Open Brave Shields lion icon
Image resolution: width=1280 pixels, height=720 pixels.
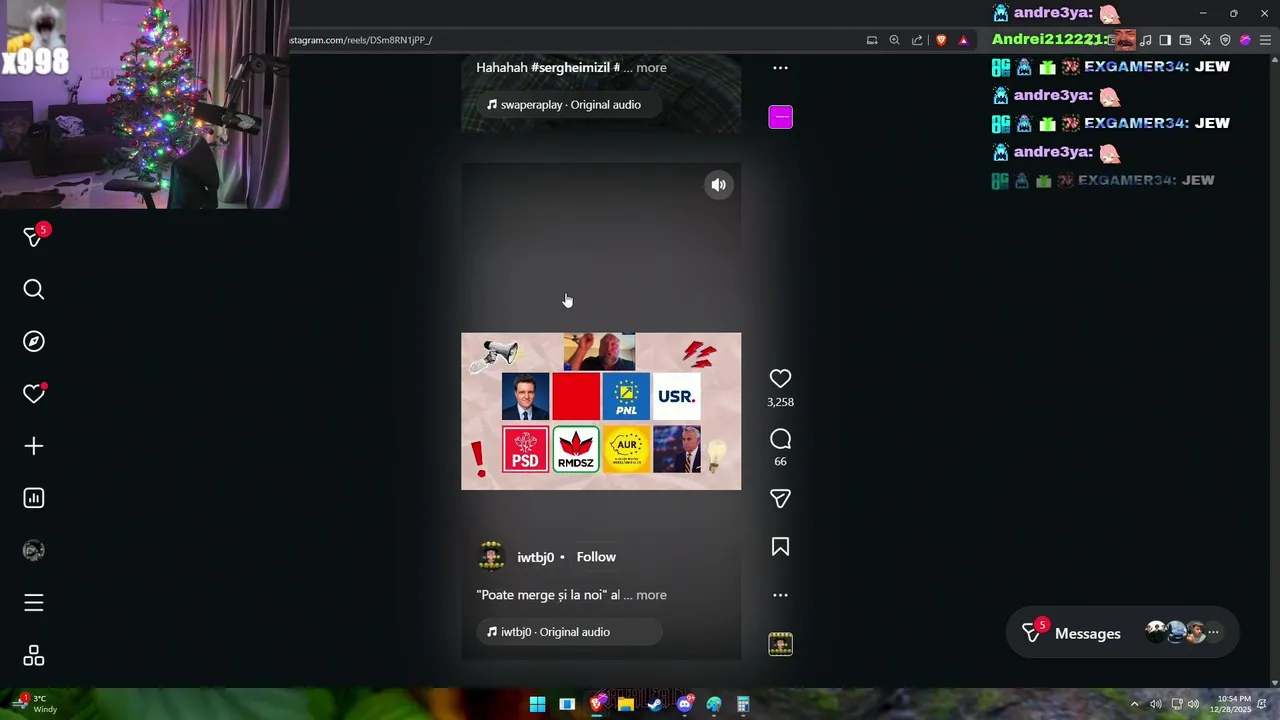click(941, 40)
